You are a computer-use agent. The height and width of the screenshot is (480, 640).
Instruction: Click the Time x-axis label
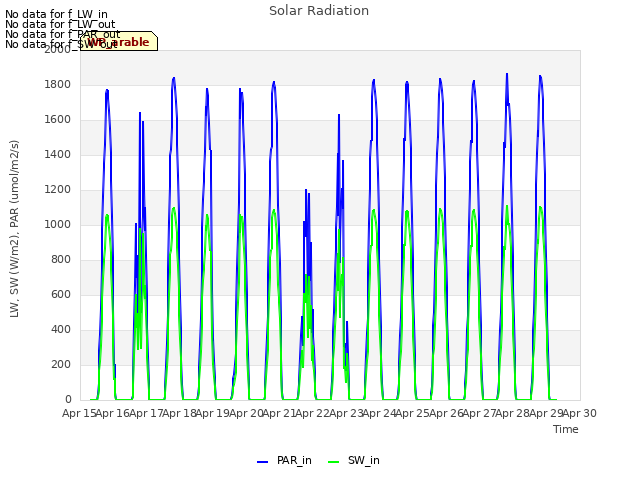click(566, 429)
